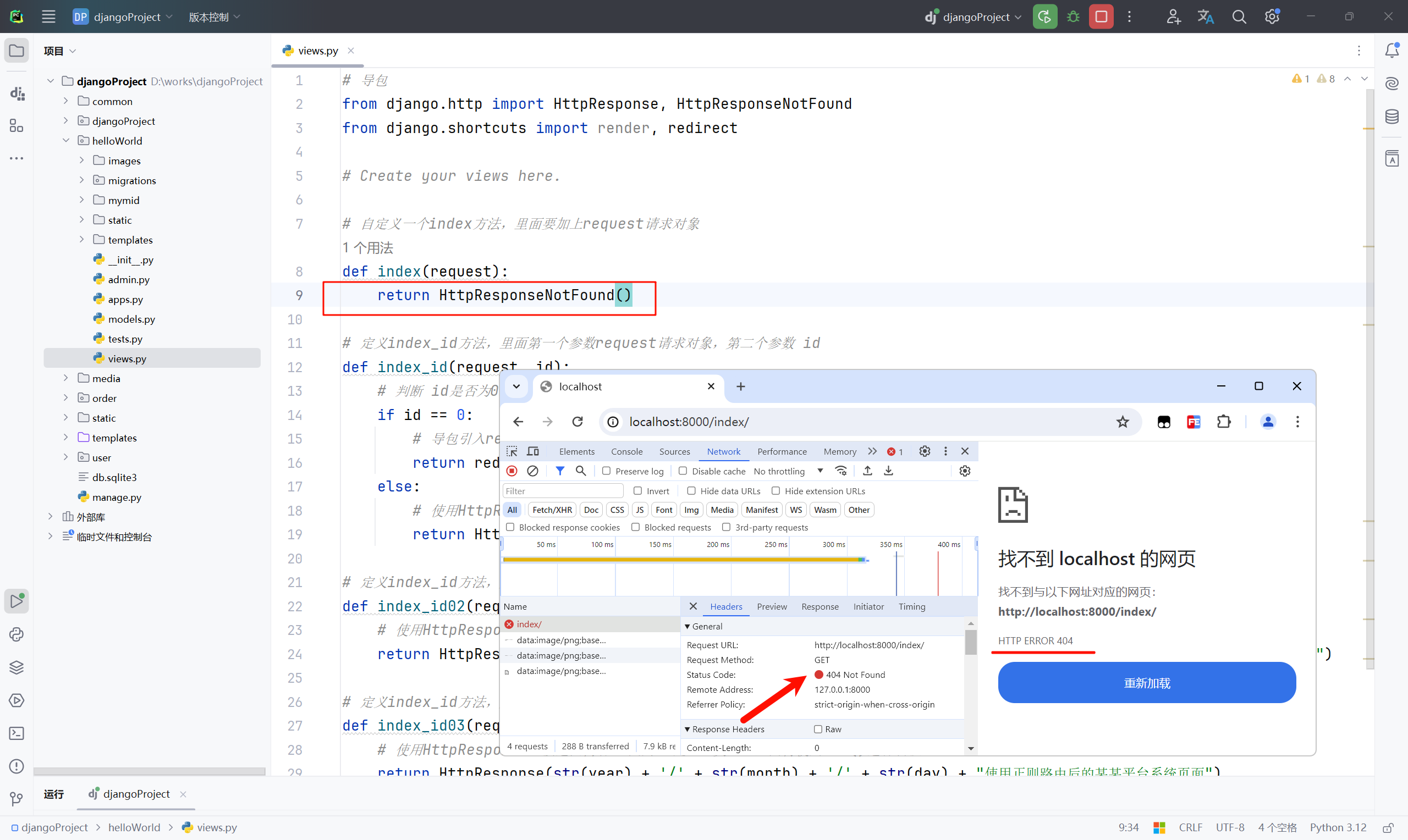
Task: Open the PyCharm main hamburger menu
Action: click(49, 16)
